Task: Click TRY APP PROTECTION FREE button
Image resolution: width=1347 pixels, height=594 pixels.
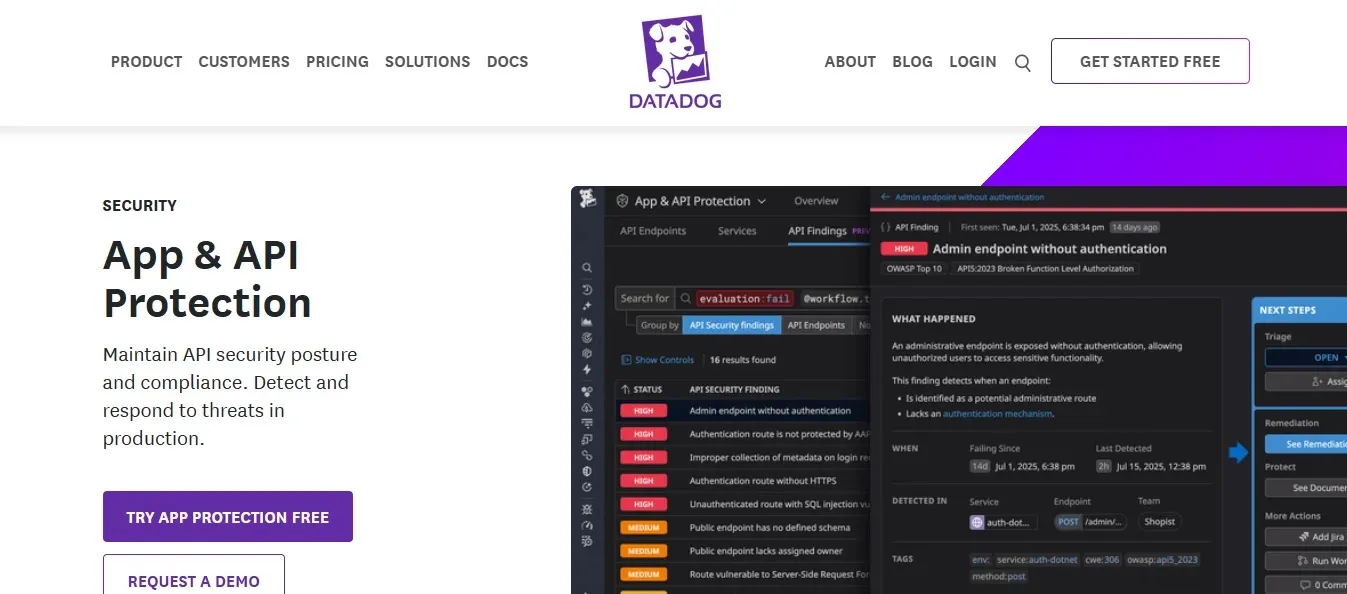Action: point(228,517)
